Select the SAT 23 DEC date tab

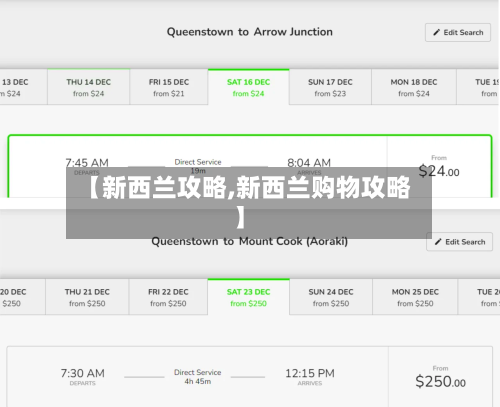pos(249,297)
